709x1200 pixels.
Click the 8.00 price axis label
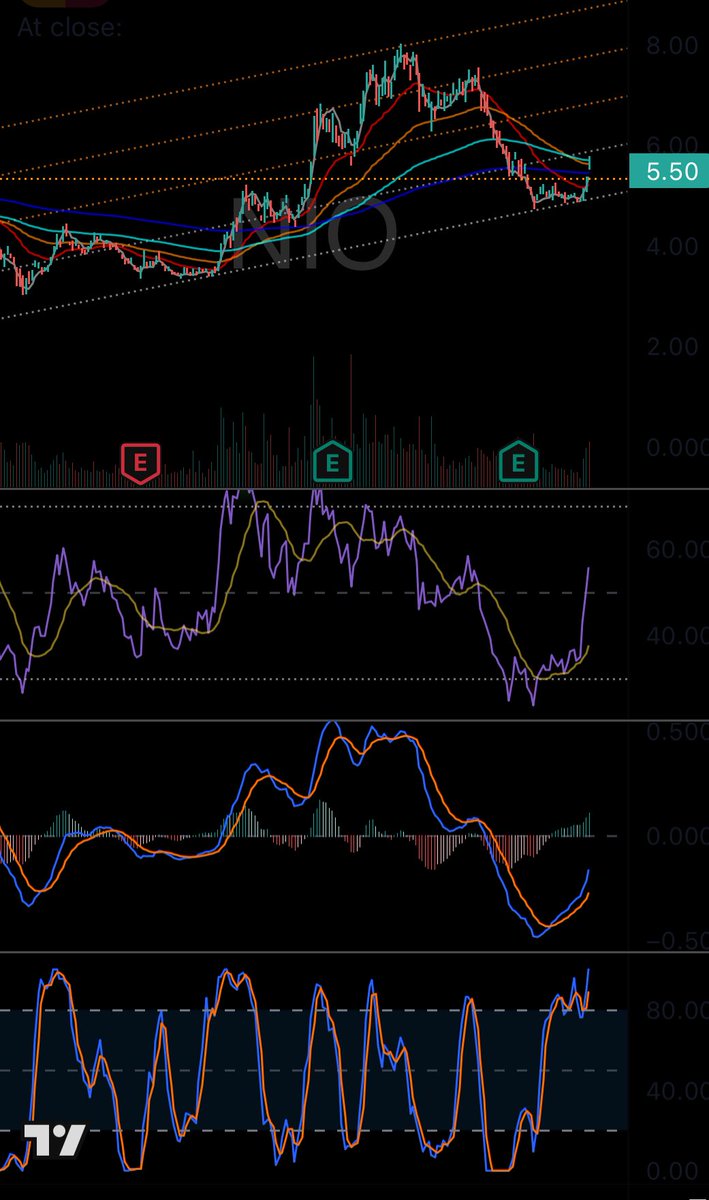[672, 46]
